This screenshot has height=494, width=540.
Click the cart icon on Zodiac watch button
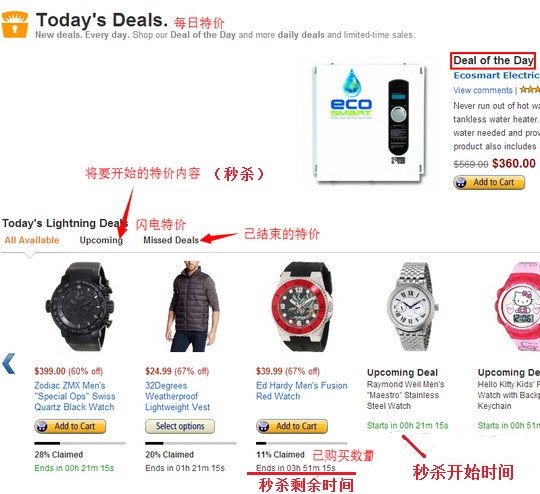click(42, 426)
